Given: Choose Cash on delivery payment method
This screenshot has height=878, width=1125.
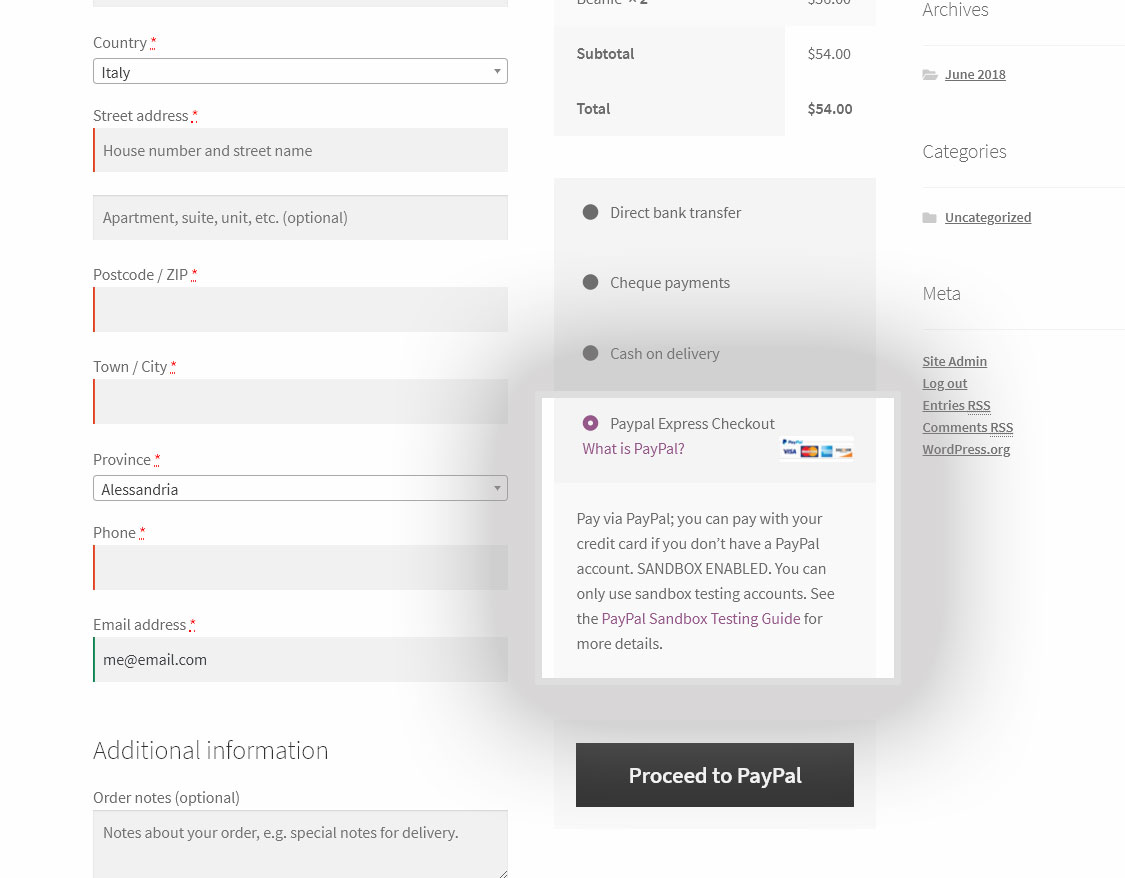Looking at the screenshot, I should tap(590, 353).
